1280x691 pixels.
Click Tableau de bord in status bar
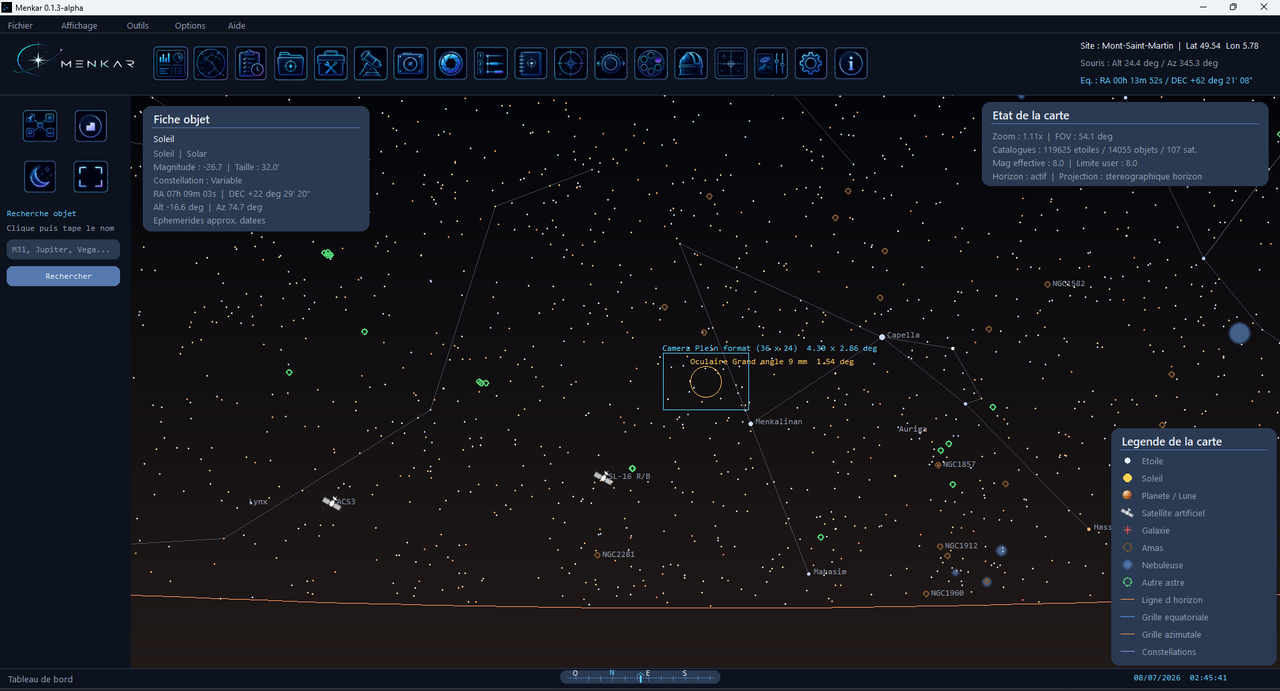40,679
